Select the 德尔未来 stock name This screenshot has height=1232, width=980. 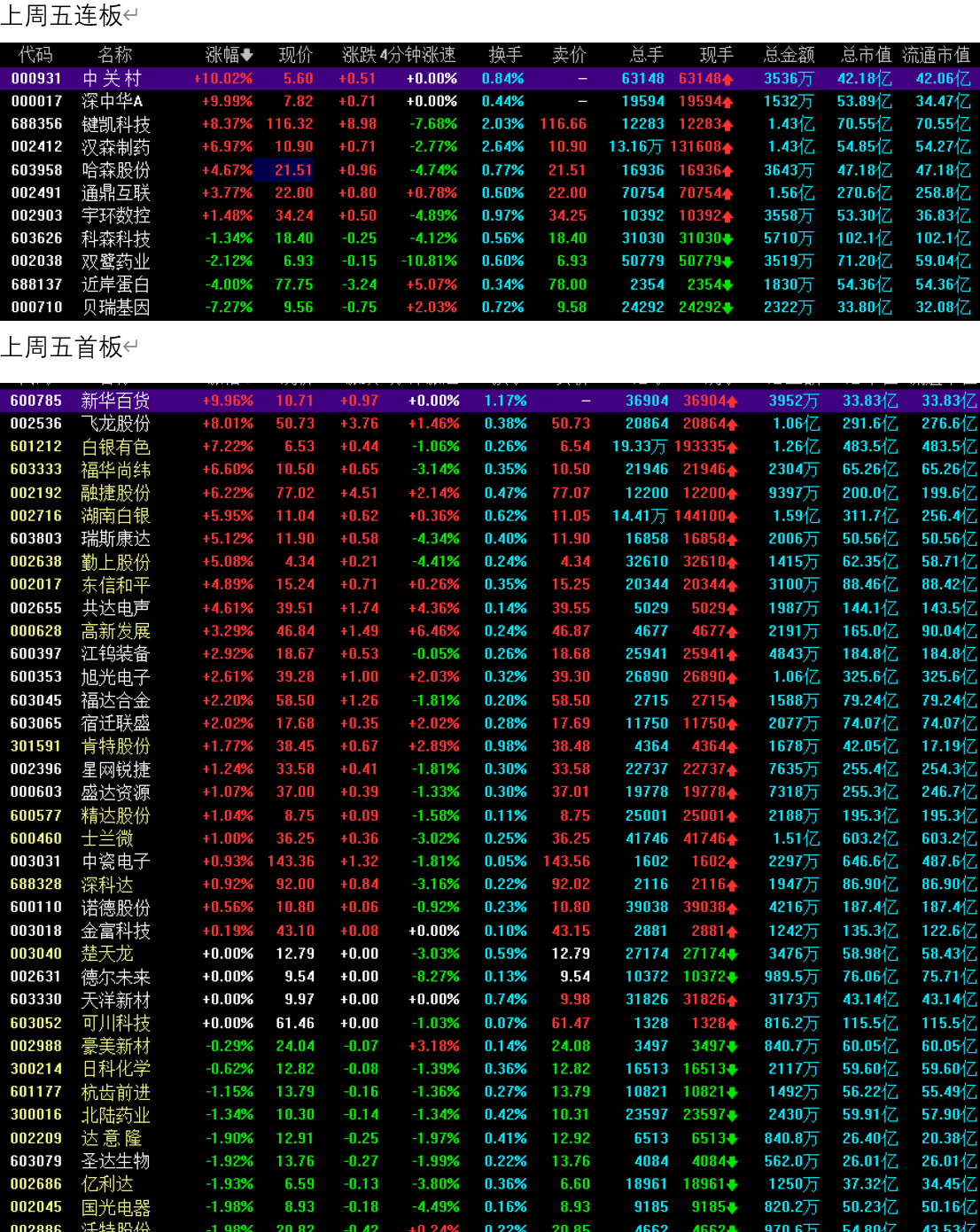coord(116,977)
